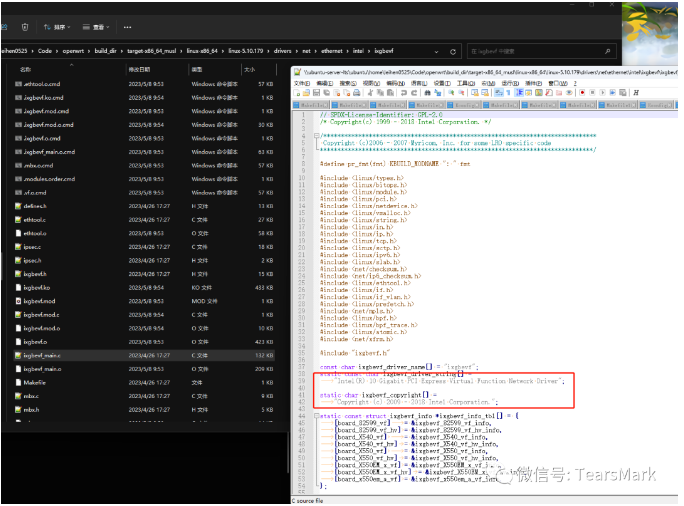Expand the breadcrumb chevron after drivers
The image size is (684, 506).
(296, 51)
